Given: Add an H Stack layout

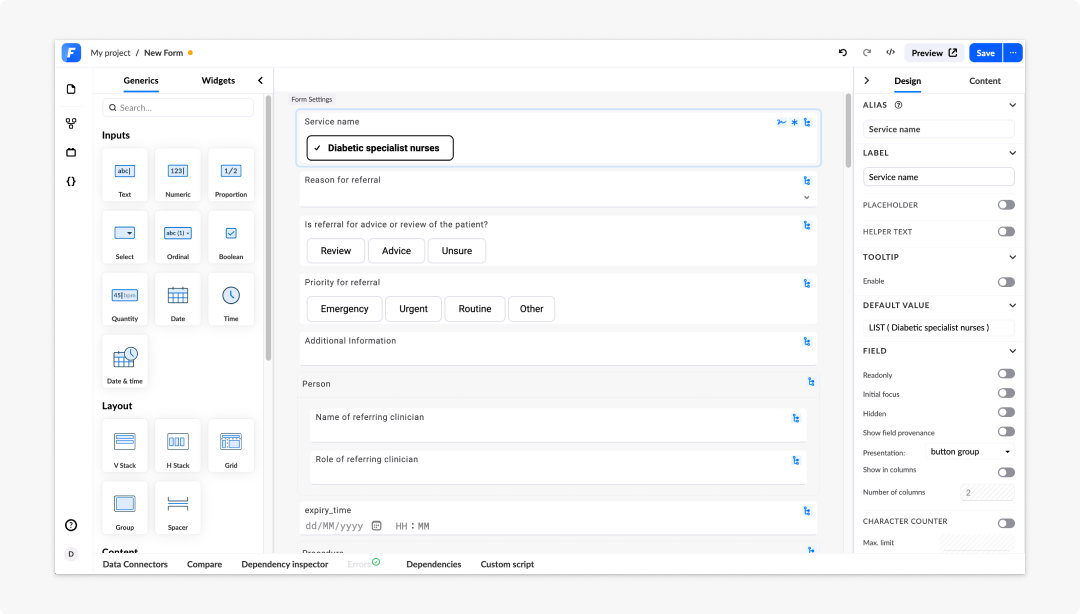Looking at the screenshot, I should coord(178,446).
